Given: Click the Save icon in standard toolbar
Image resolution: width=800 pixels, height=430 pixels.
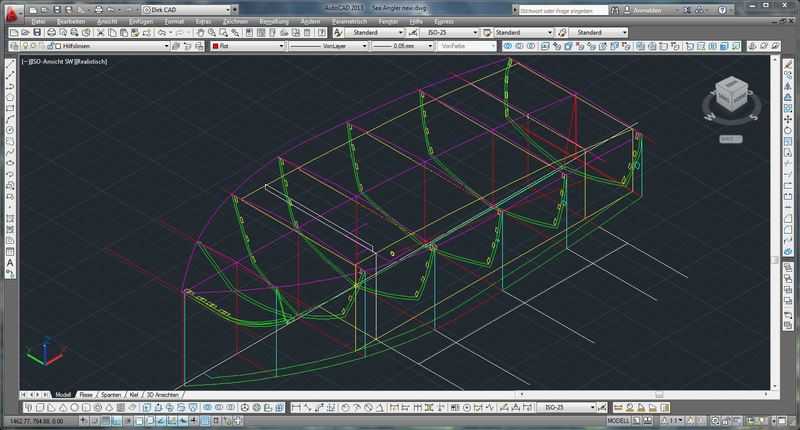Looking at the screenshot, I should tap(37, 33).
